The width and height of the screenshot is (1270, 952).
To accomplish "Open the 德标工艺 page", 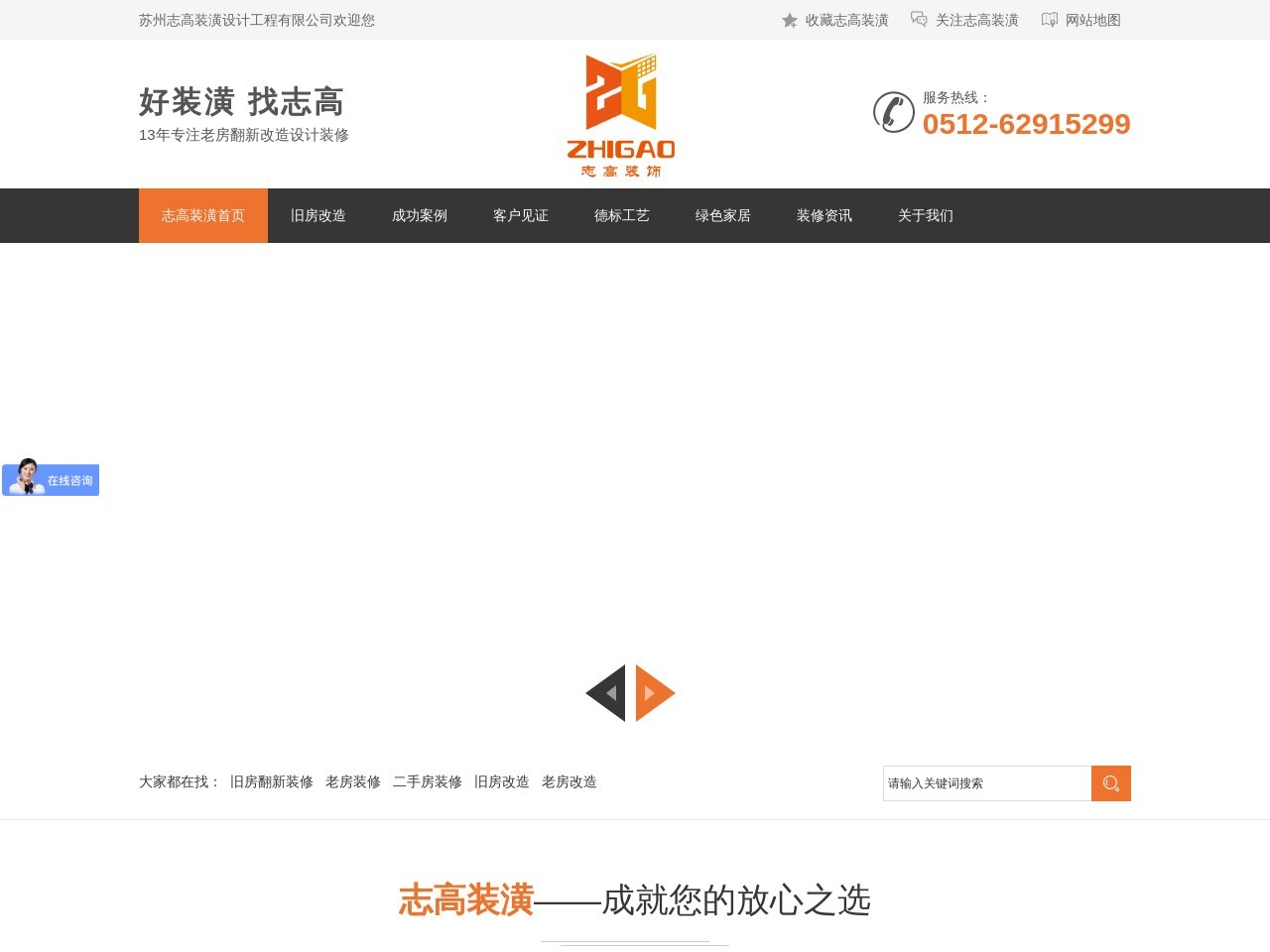I will click(621, 215).
